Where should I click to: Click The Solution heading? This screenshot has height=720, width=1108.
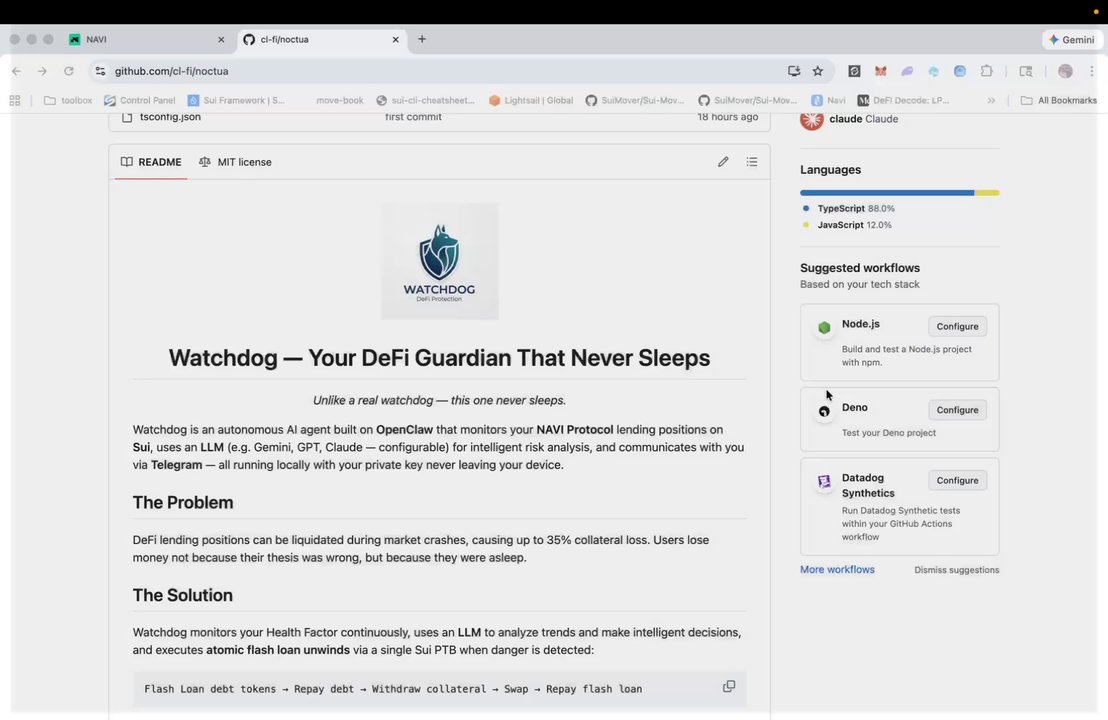click(182, 595)
